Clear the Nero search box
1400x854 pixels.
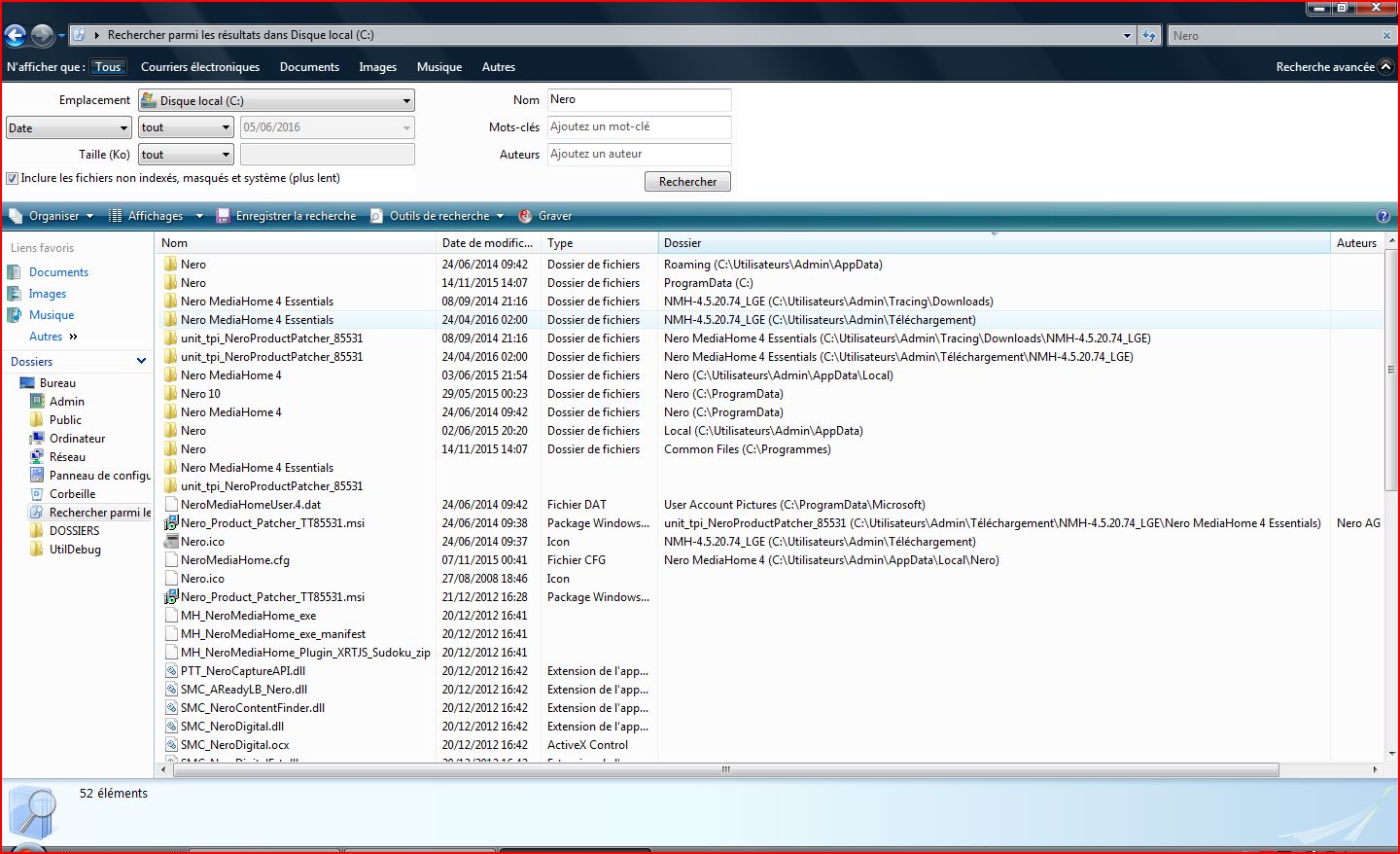pyautogui.click(x=1386, y=35)
